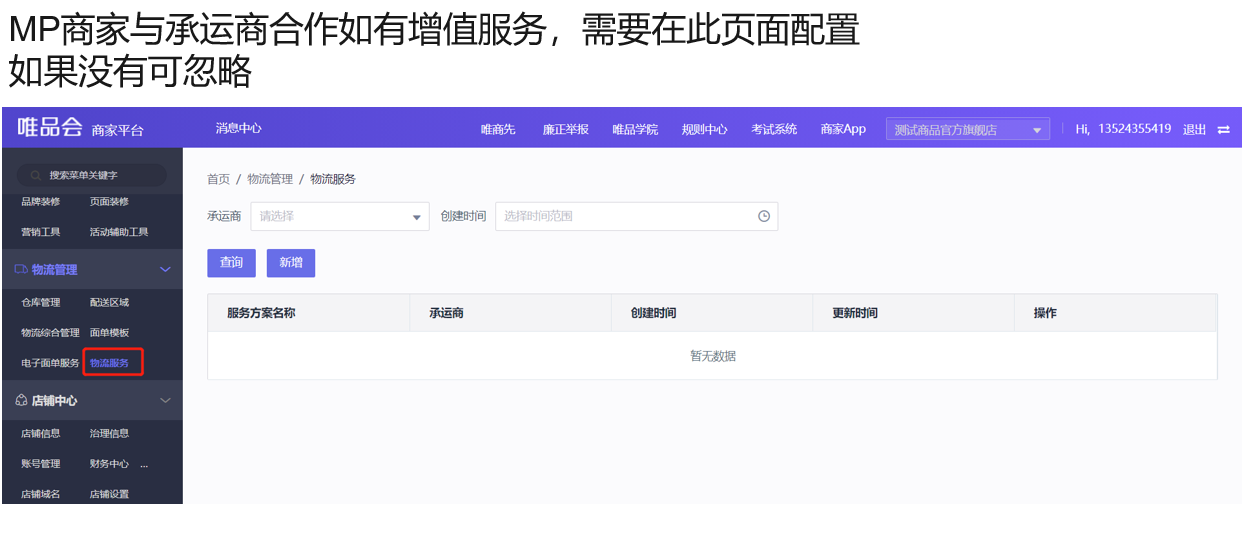Image resolution: width=1254 pixels, height=533 pixels.
Task: Open the 承运商 dropdown selector
Action: point(339,216)
